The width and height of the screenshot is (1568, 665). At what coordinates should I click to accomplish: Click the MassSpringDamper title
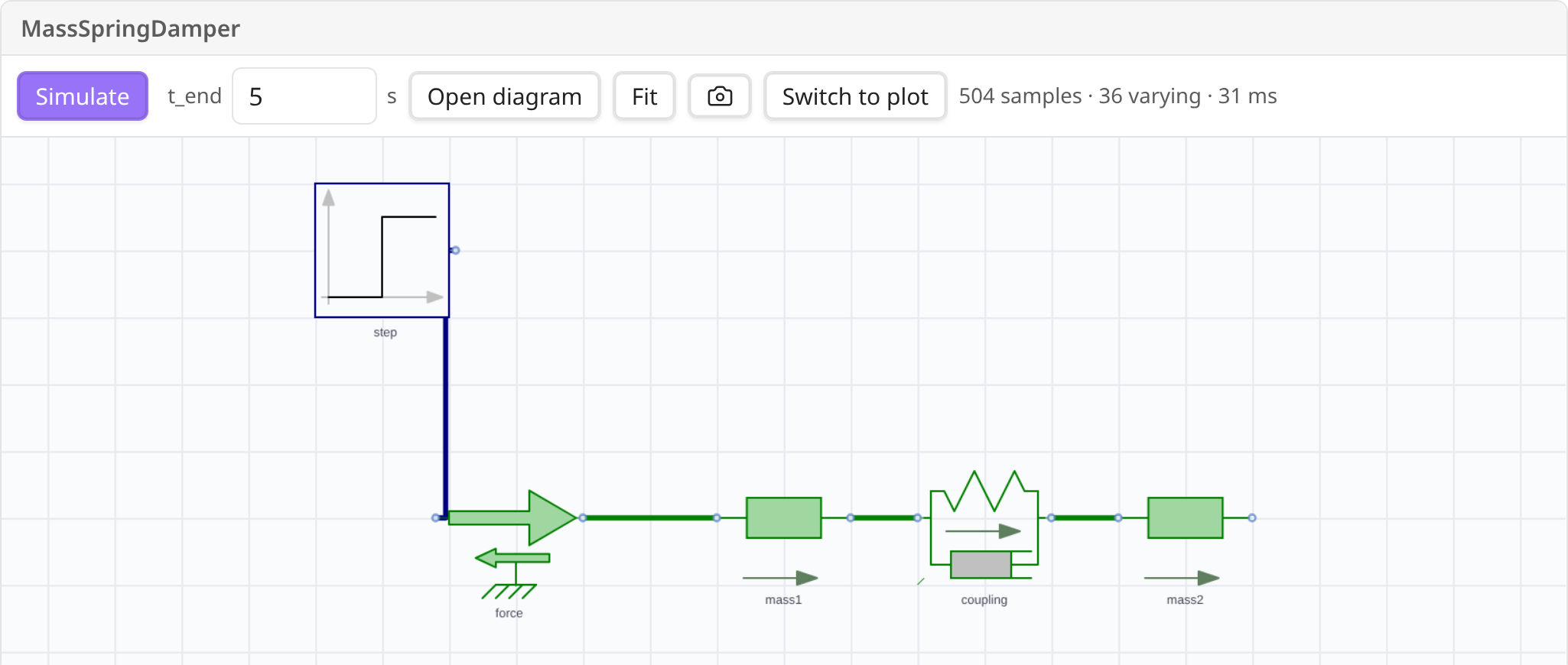coord(131,29)
